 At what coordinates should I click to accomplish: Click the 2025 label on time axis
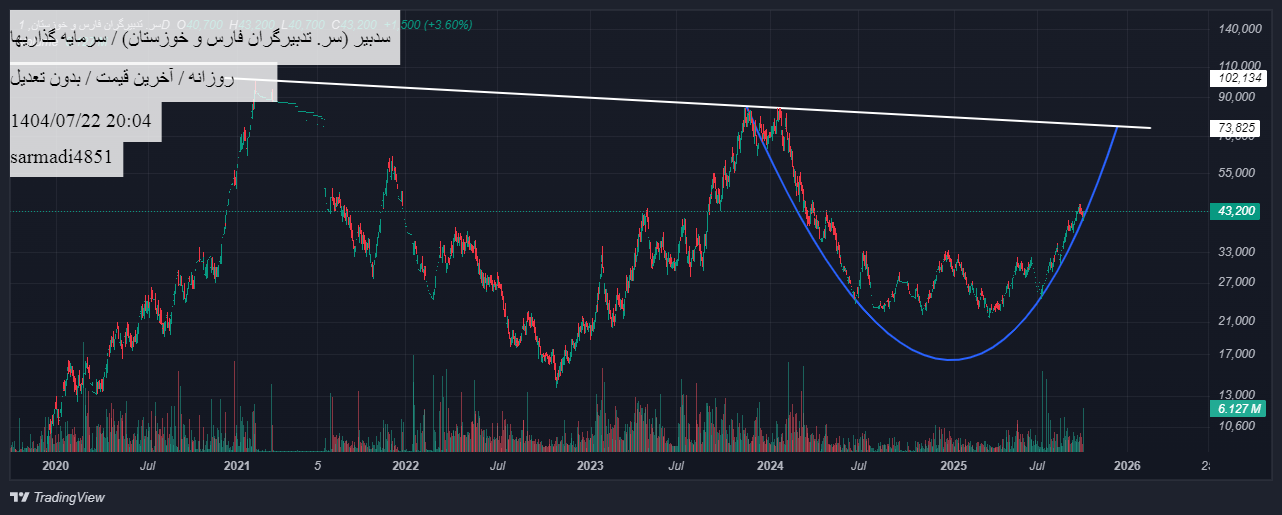pos(953,466)
